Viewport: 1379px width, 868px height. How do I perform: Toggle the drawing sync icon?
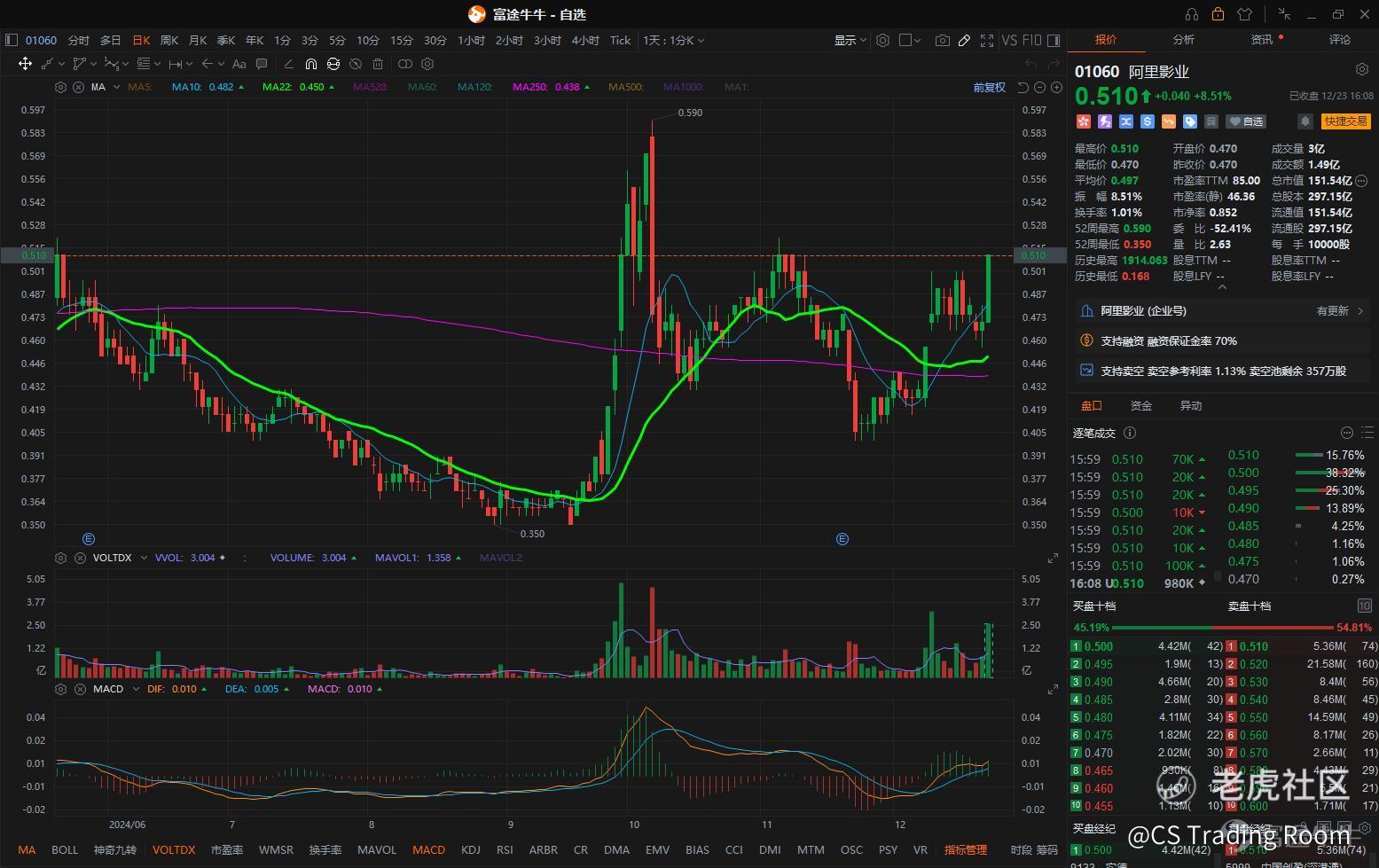tap(333, 64)
